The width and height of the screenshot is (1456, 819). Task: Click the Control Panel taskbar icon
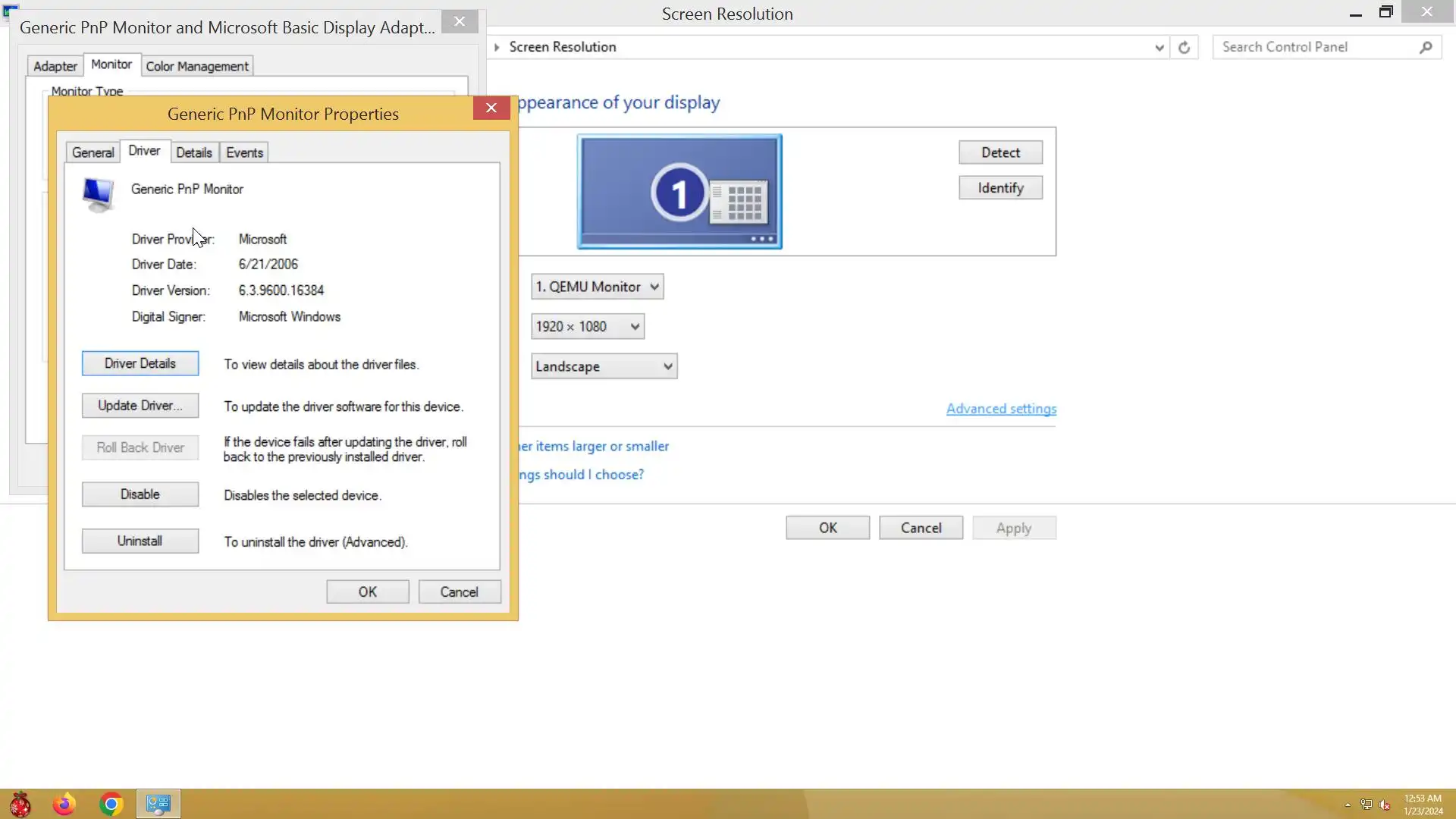[x=158, y=804]
